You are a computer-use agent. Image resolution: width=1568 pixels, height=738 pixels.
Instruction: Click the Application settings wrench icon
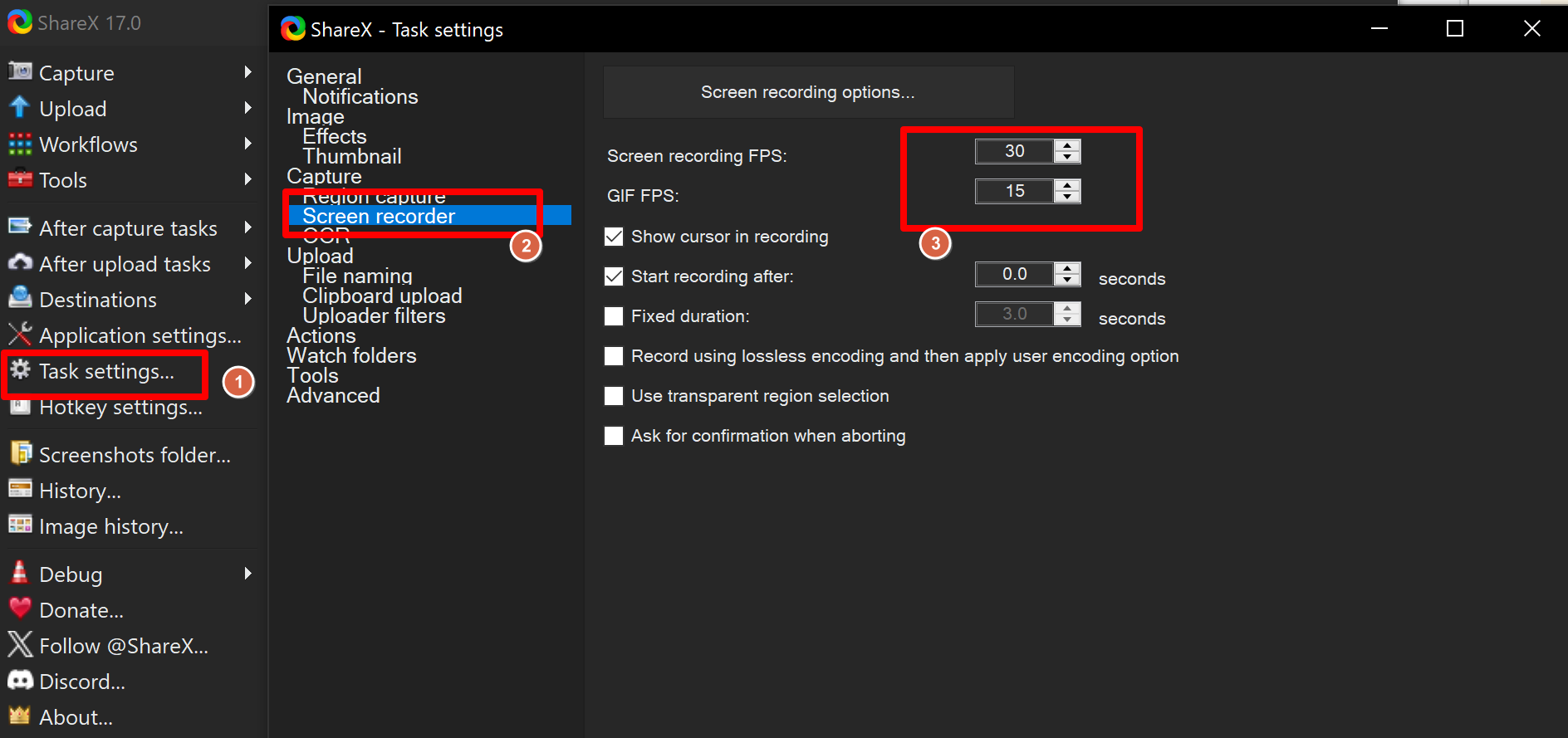click(x=20, y=334)
